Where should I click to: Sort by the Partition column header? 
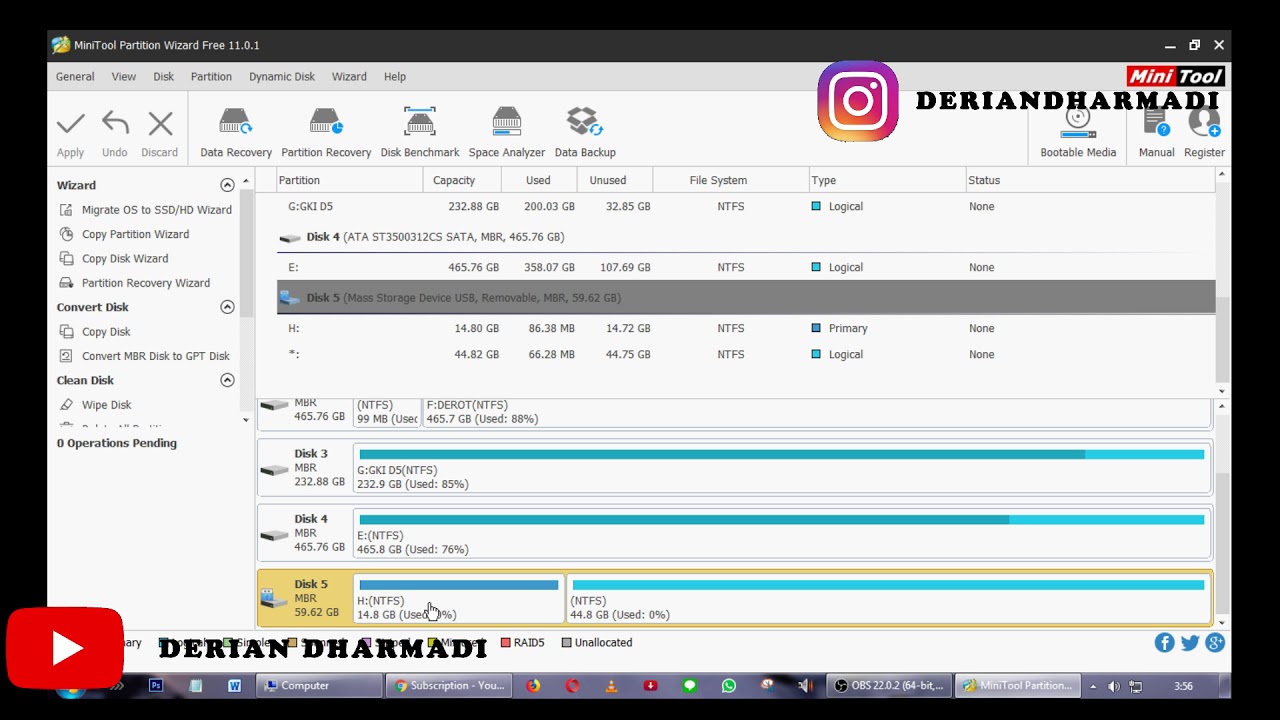tap(349, 180)
